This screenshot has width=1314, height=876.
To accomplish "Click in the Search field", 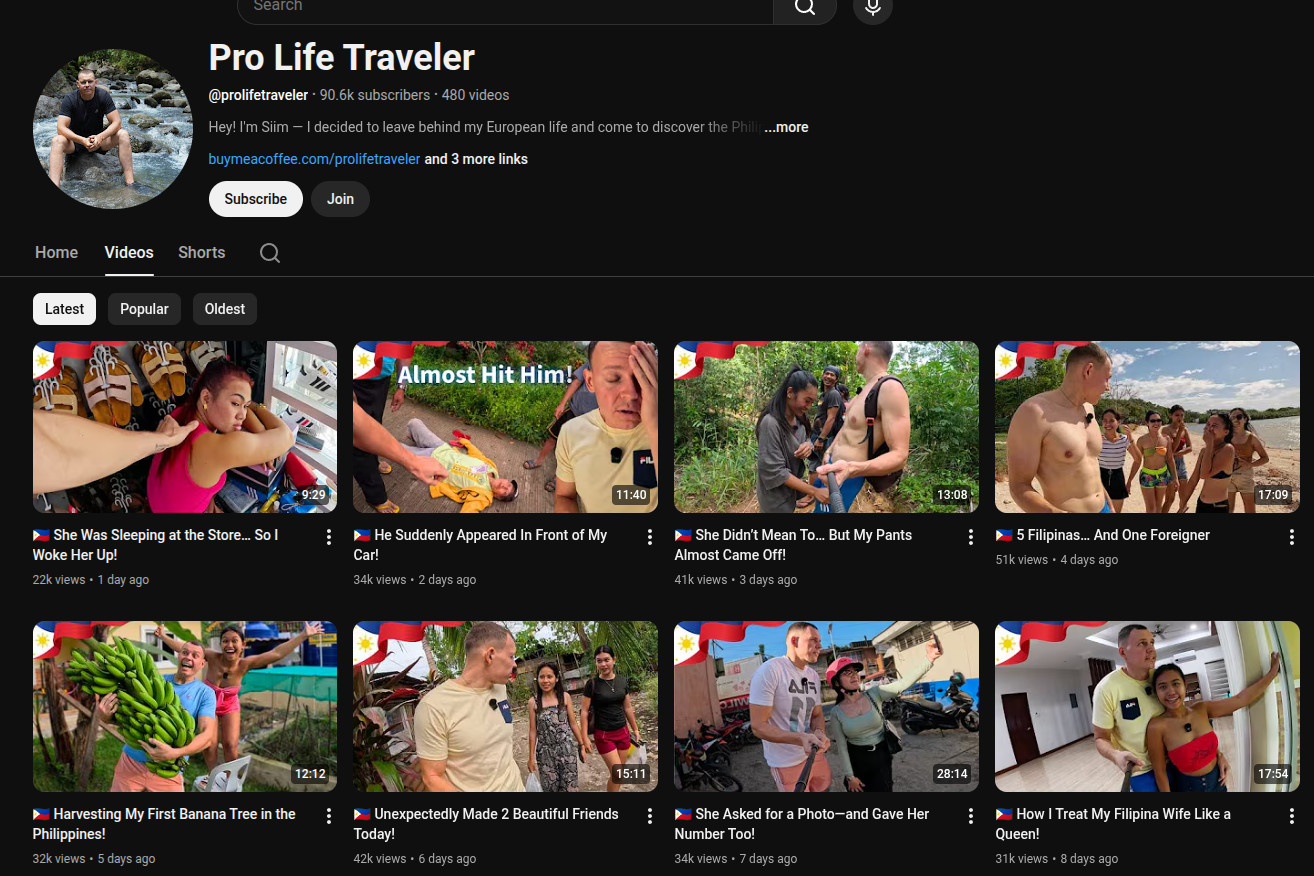I will [505, 8].
